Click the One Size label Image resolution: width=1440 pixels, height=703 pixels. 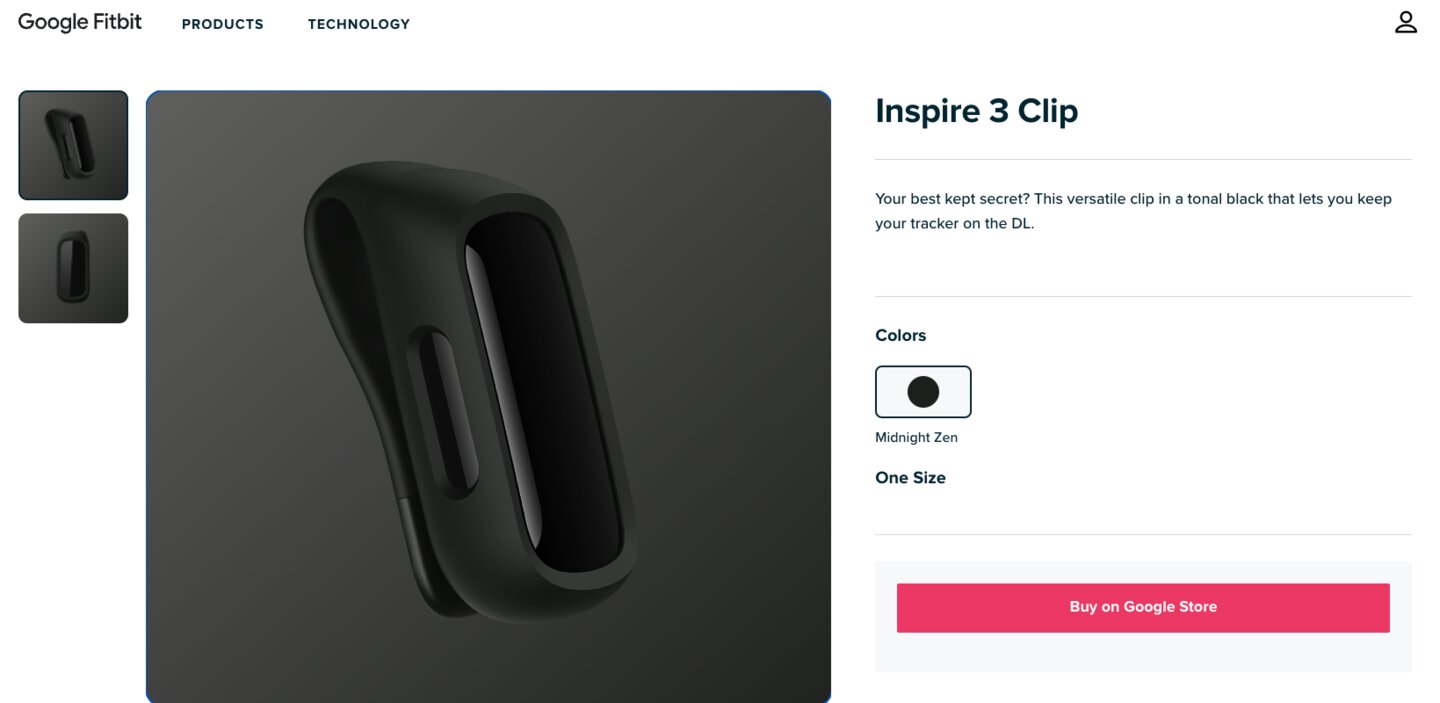click(x=910, y=478)
